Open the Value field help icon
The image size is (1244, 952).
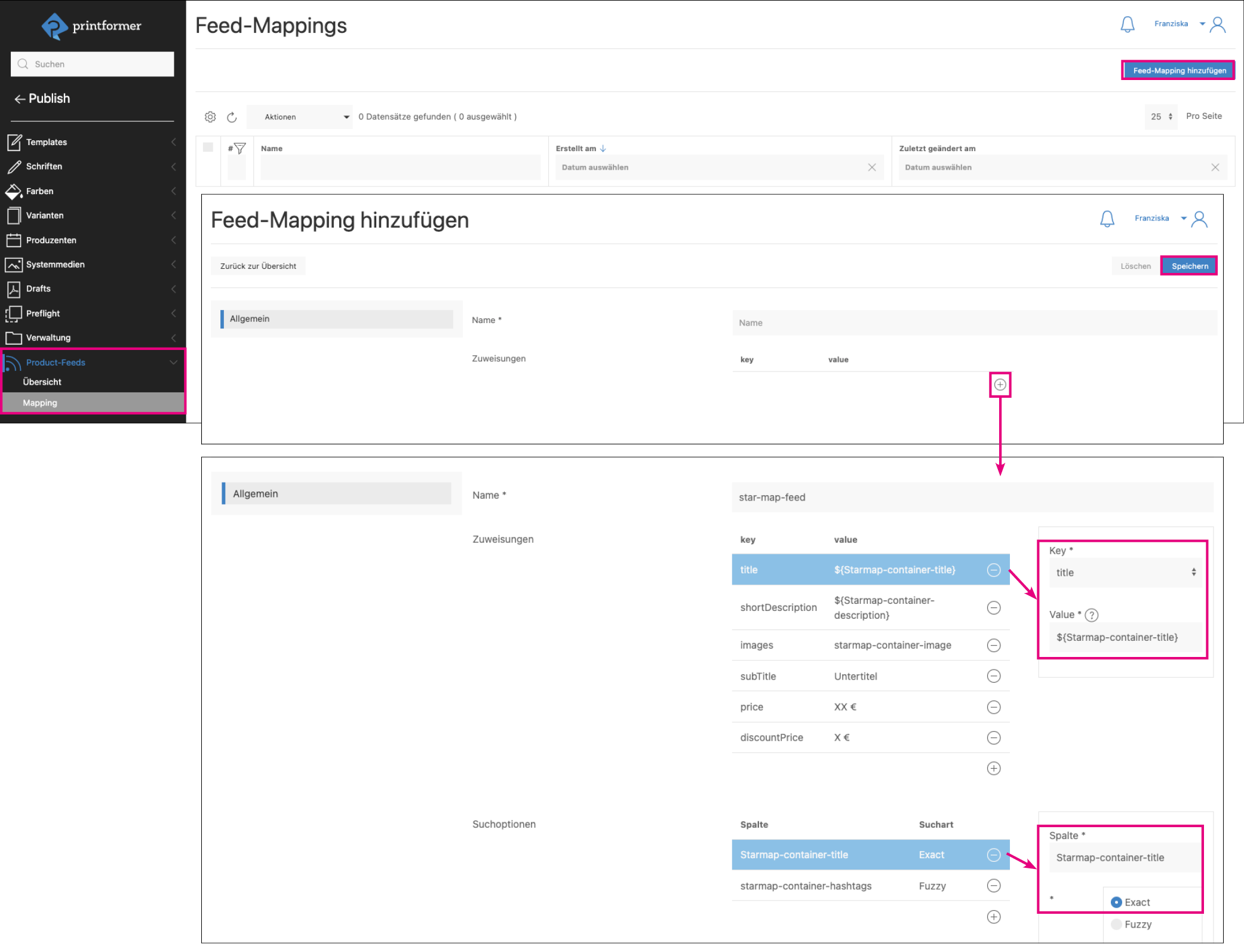click(x=1092, y=615)
